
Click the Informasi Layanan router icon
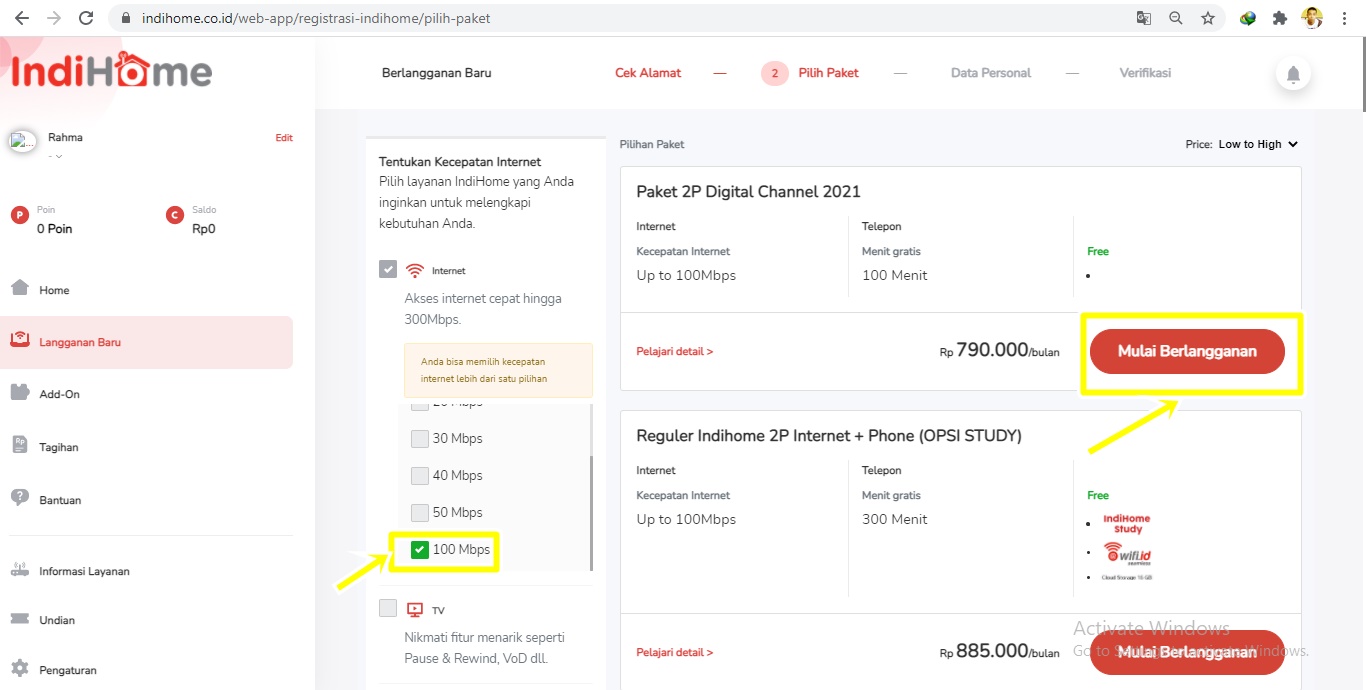[20, 571]
